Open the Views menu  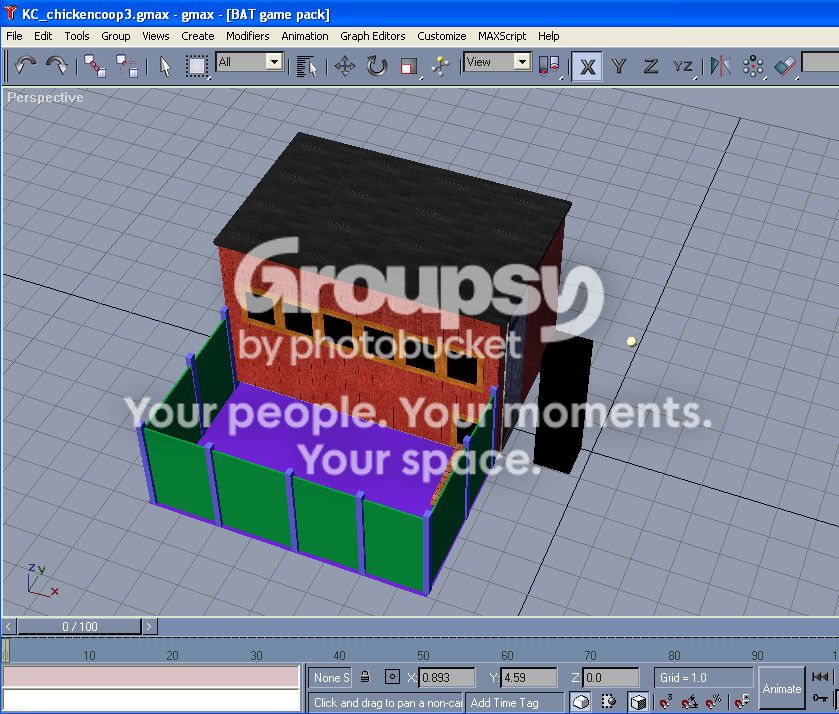(x=156, y=36)
